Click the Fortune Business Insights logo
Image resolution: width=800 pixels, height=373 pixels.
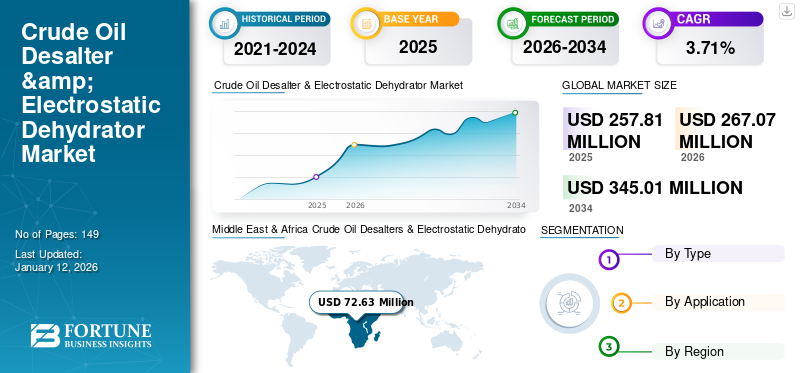pyautogui.click(x=91, y=336)
